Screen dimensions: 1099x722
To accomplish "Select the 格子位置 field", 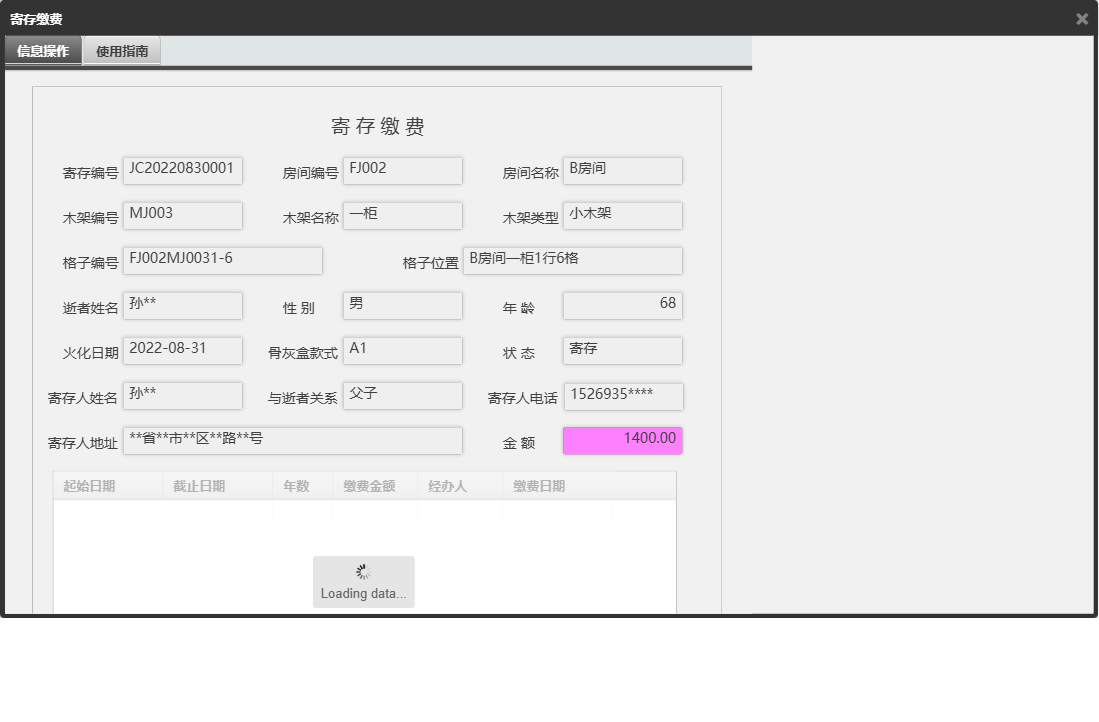I will tap(572, 260).
